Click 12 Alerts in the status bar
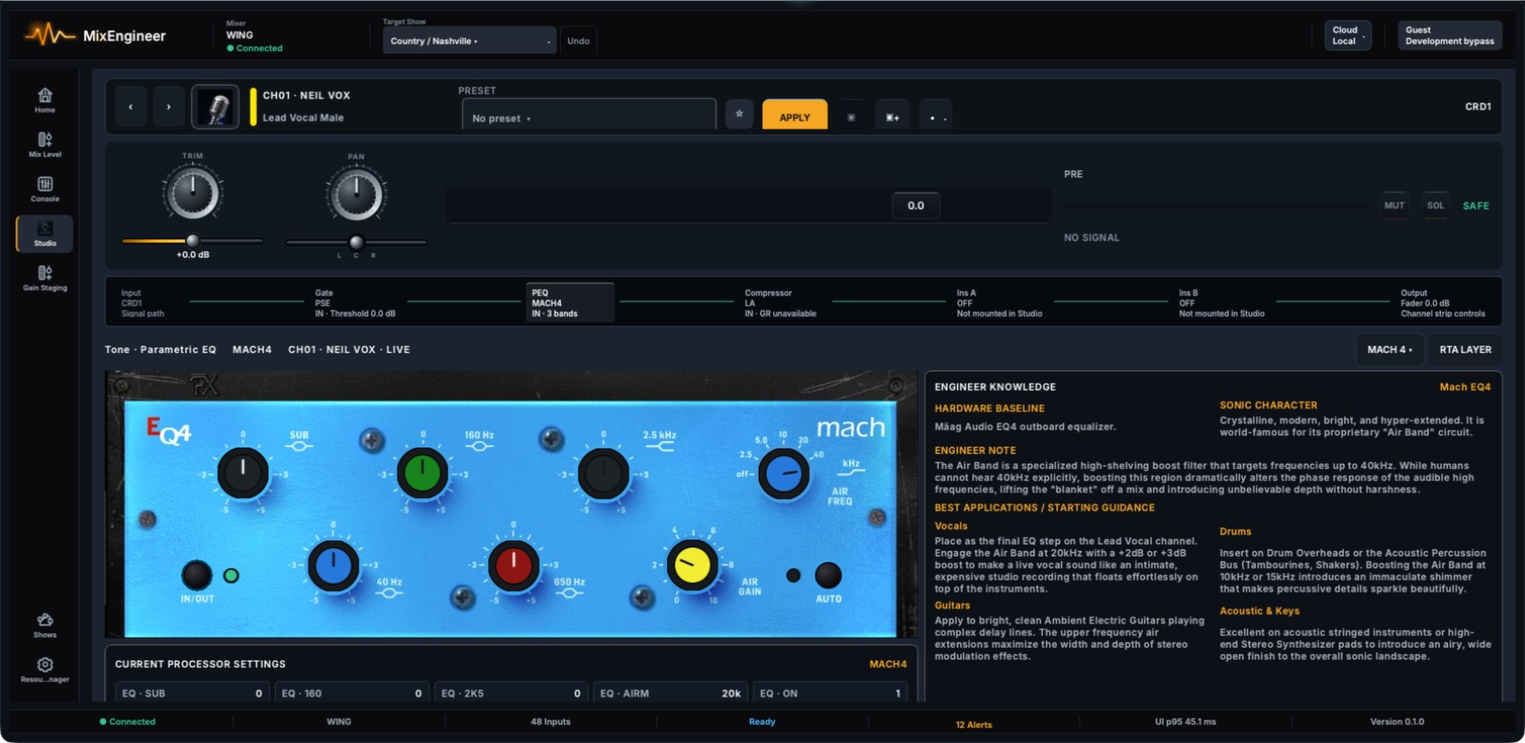The image size is (1525, 743). 974,724
